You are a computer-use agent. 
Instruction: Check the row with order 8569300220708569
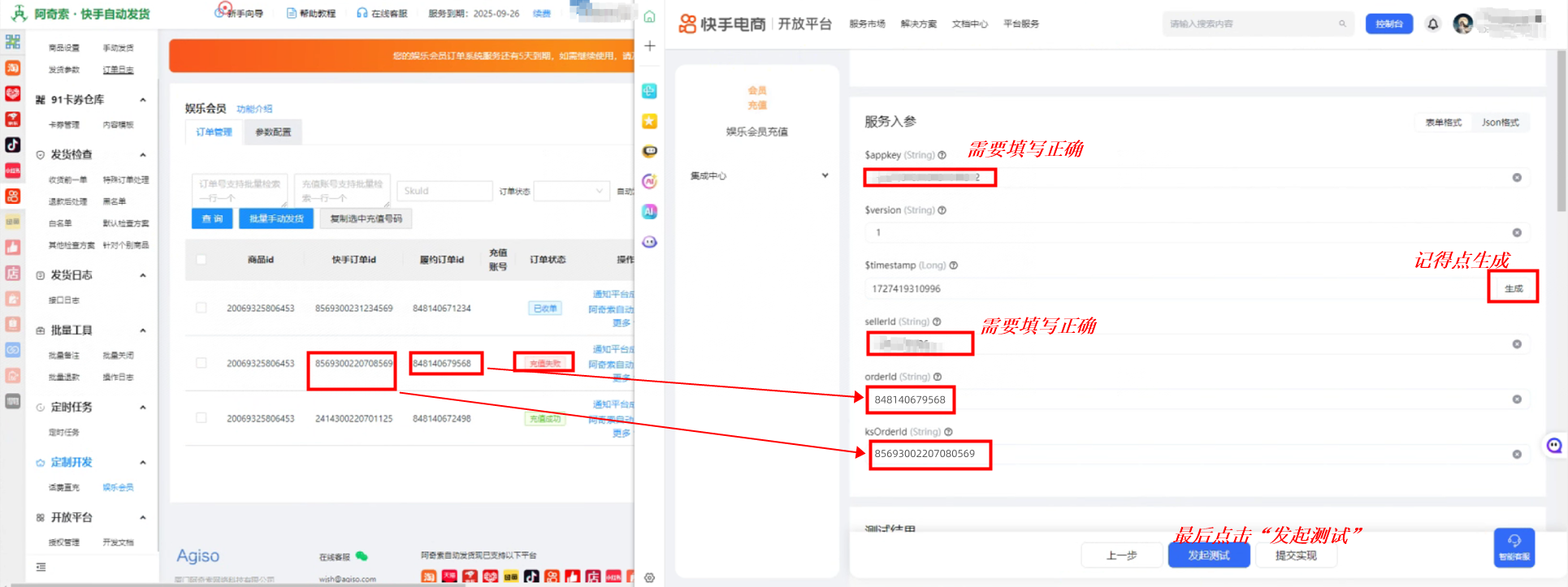(201, 363)
